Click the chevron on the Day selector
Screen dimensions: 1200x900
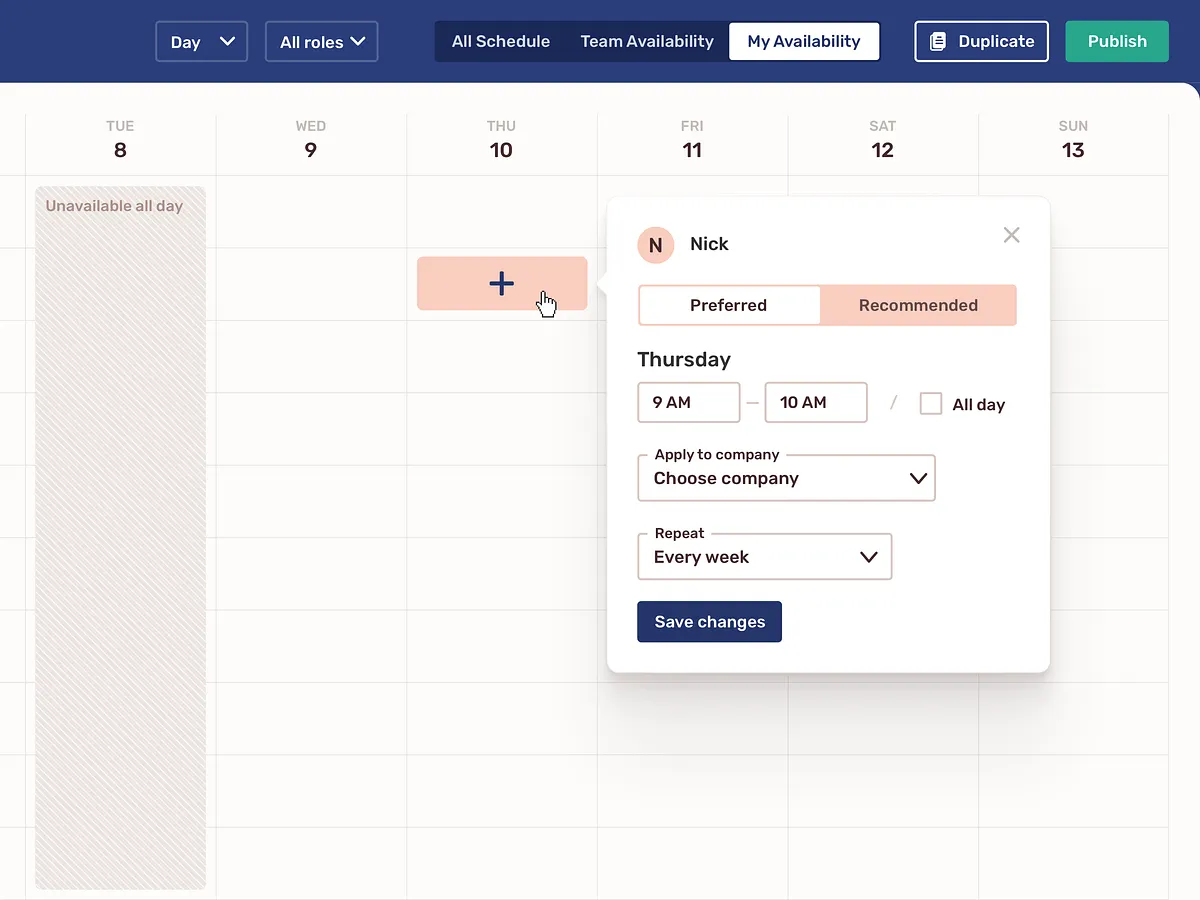click(x=228, y=41)
